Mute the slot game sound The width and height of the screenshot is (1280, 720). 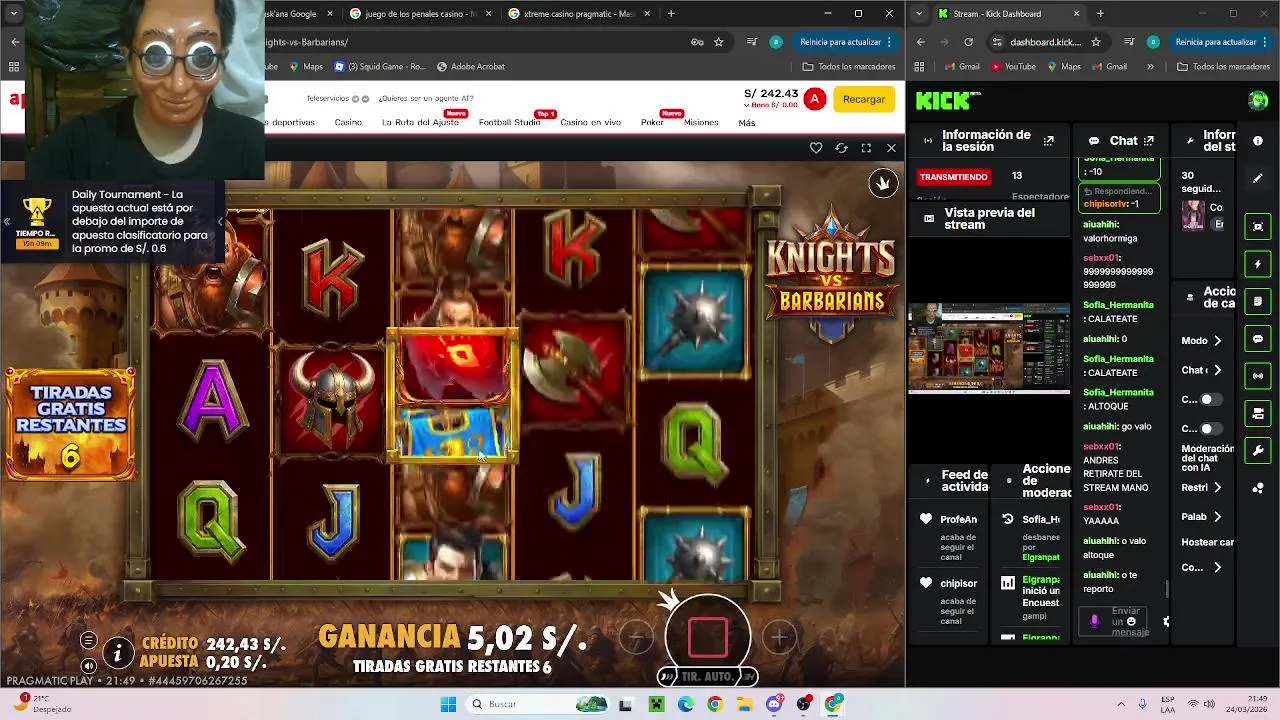click(x=88, y=665)
